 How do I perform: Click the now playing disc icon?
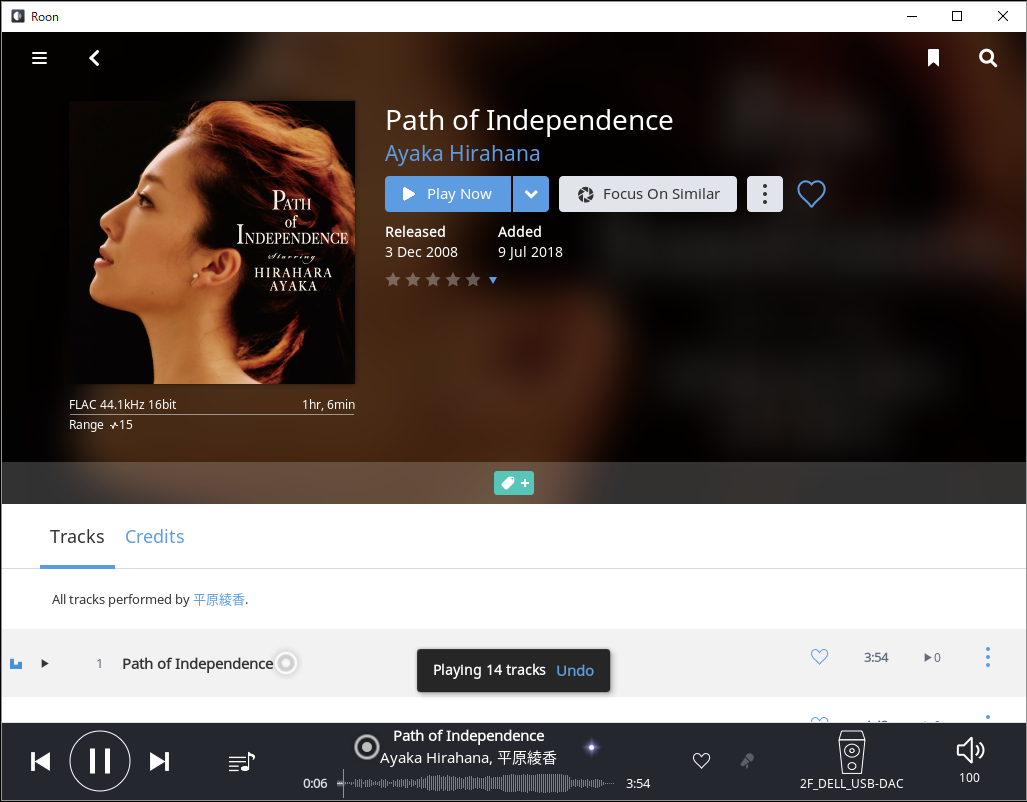[x=367, y=746]
